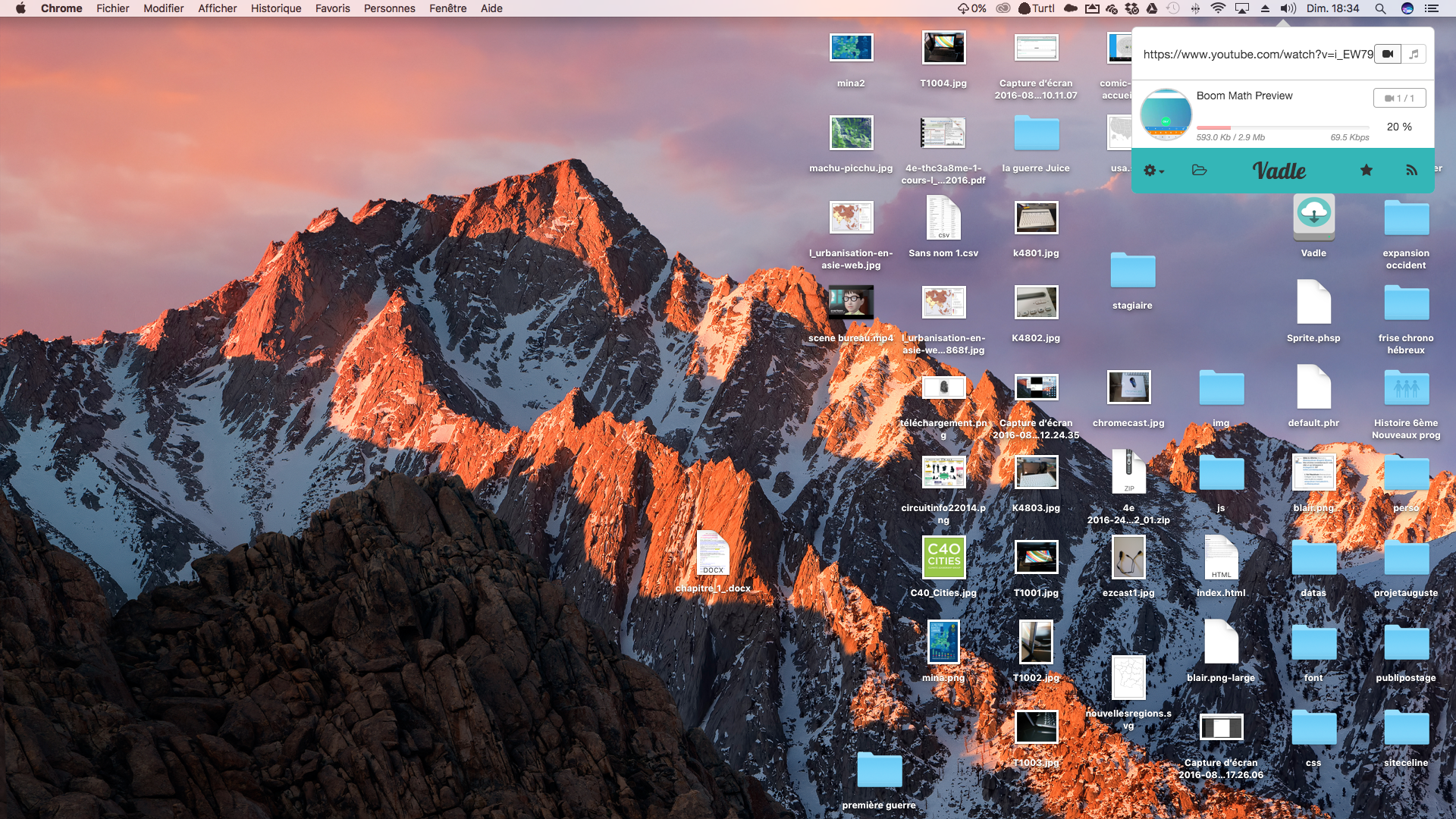Open the Fenêtre menu
Screen dimensions: 1456x819
[x=448, y=8]
